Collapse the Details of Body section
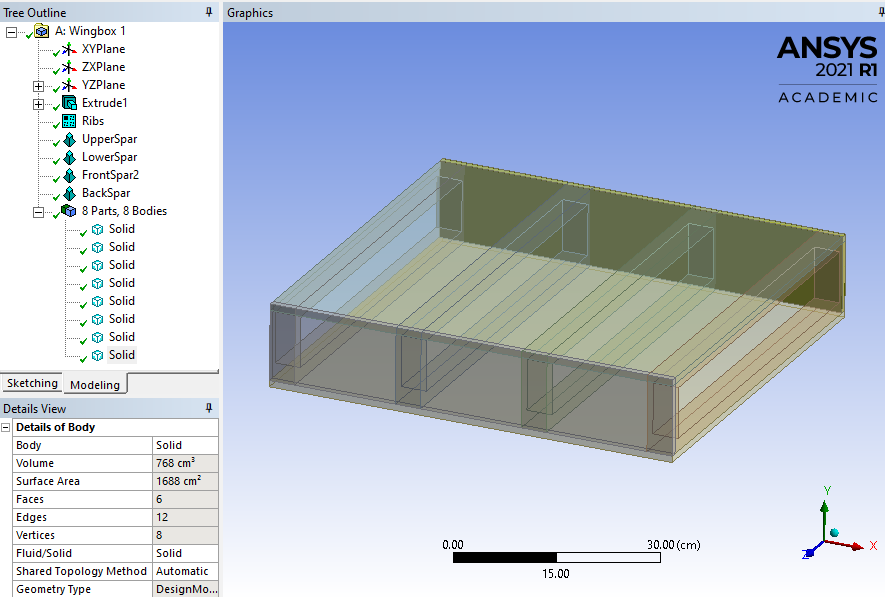885x597 pixels. tap(6, 427)
